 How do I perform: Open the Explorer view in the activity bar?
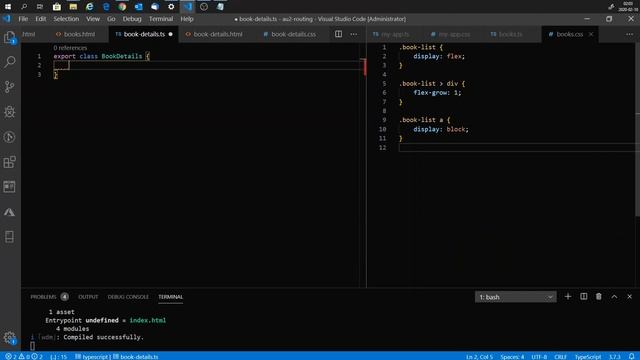(9, 38)
